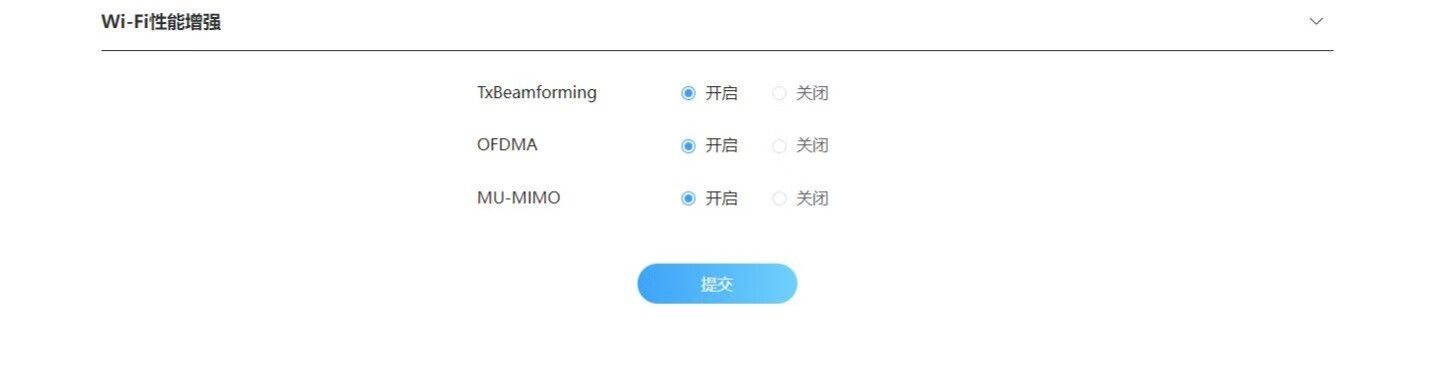The height and width of the screenshot is (381, 1450).
Task: Click the 关闭 text in MU-MIMO row
Action: (x=812, y=199)
